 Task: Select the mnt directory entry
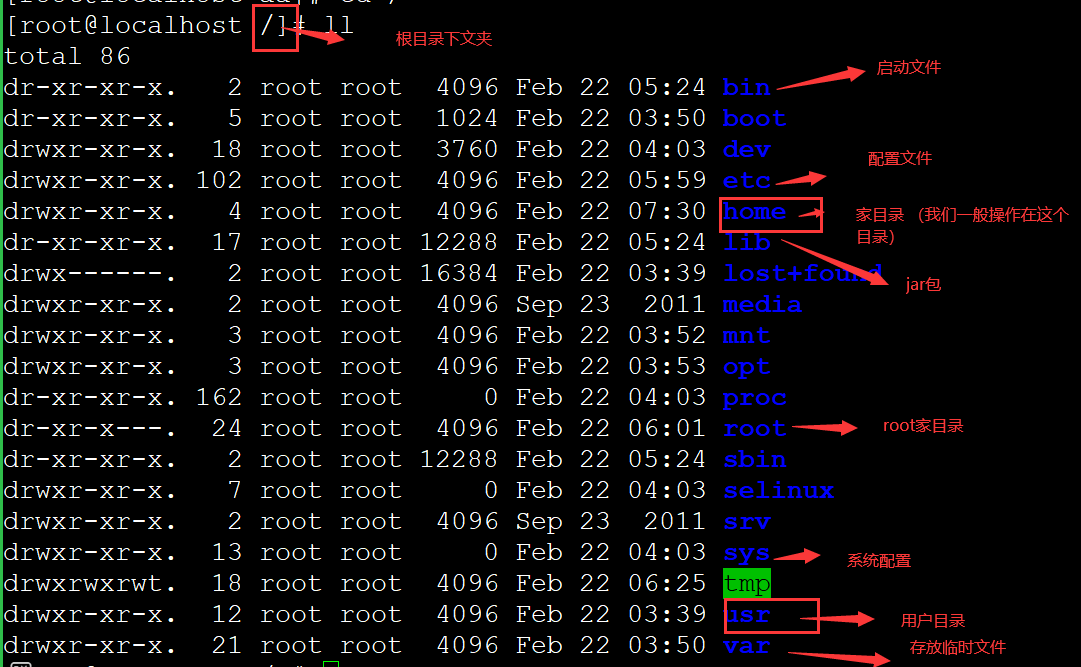tap(746, 335)
